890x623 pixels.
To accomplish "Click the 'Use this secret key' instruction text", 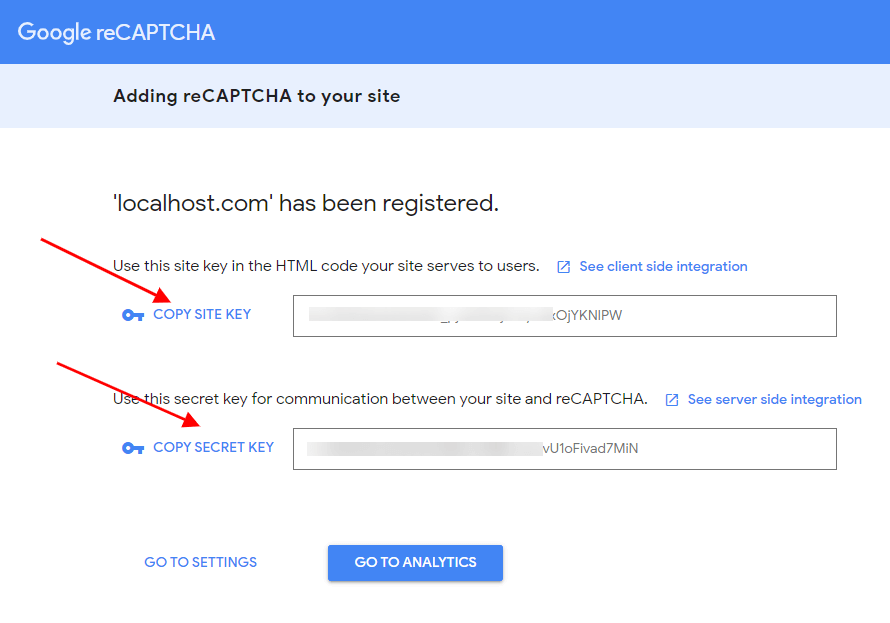I will [380, 399].
